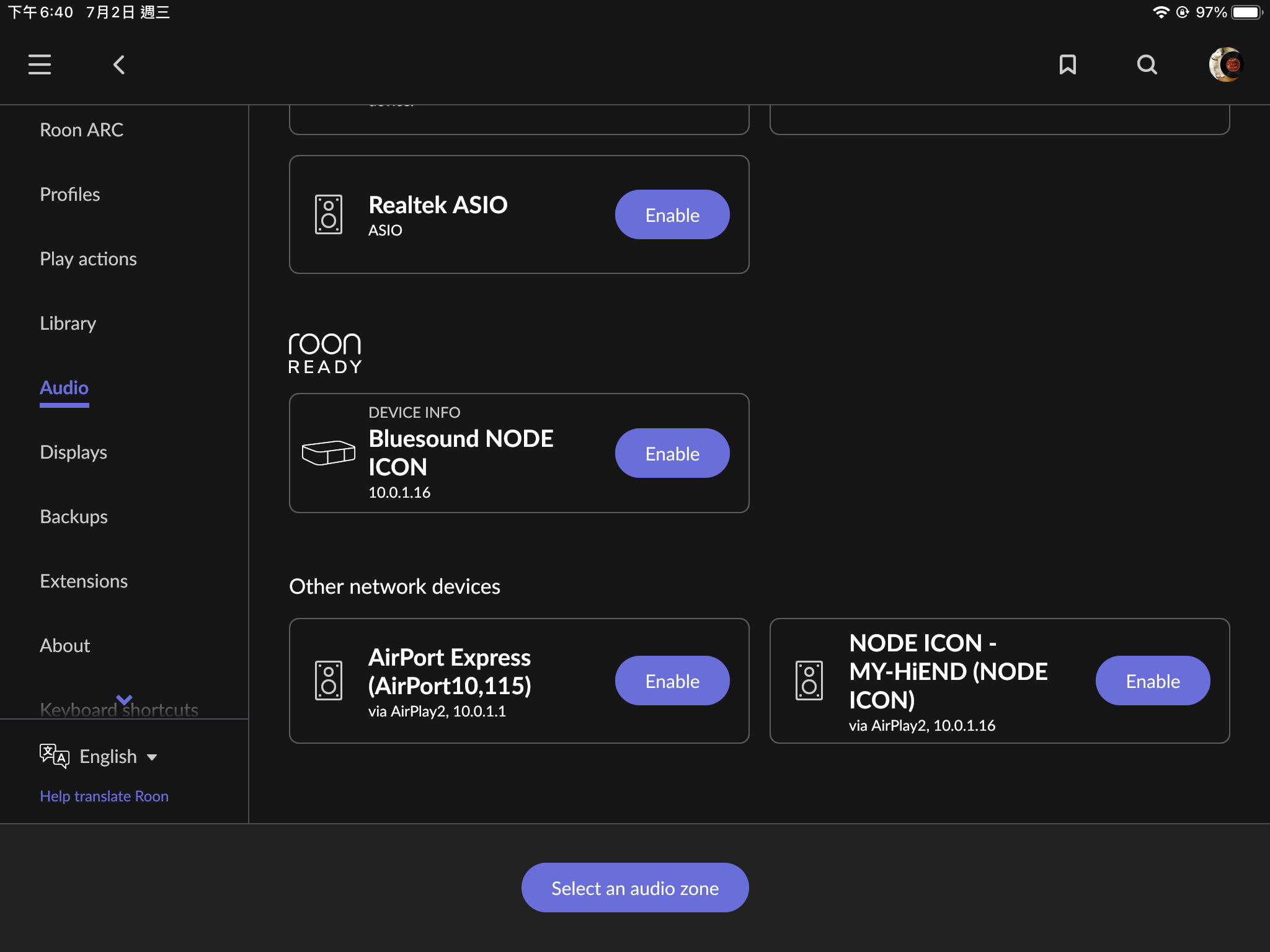The width and height of the screenshot is (1270, 952).
Task: Open Help translate Roon link
Action: coord(104,796)
